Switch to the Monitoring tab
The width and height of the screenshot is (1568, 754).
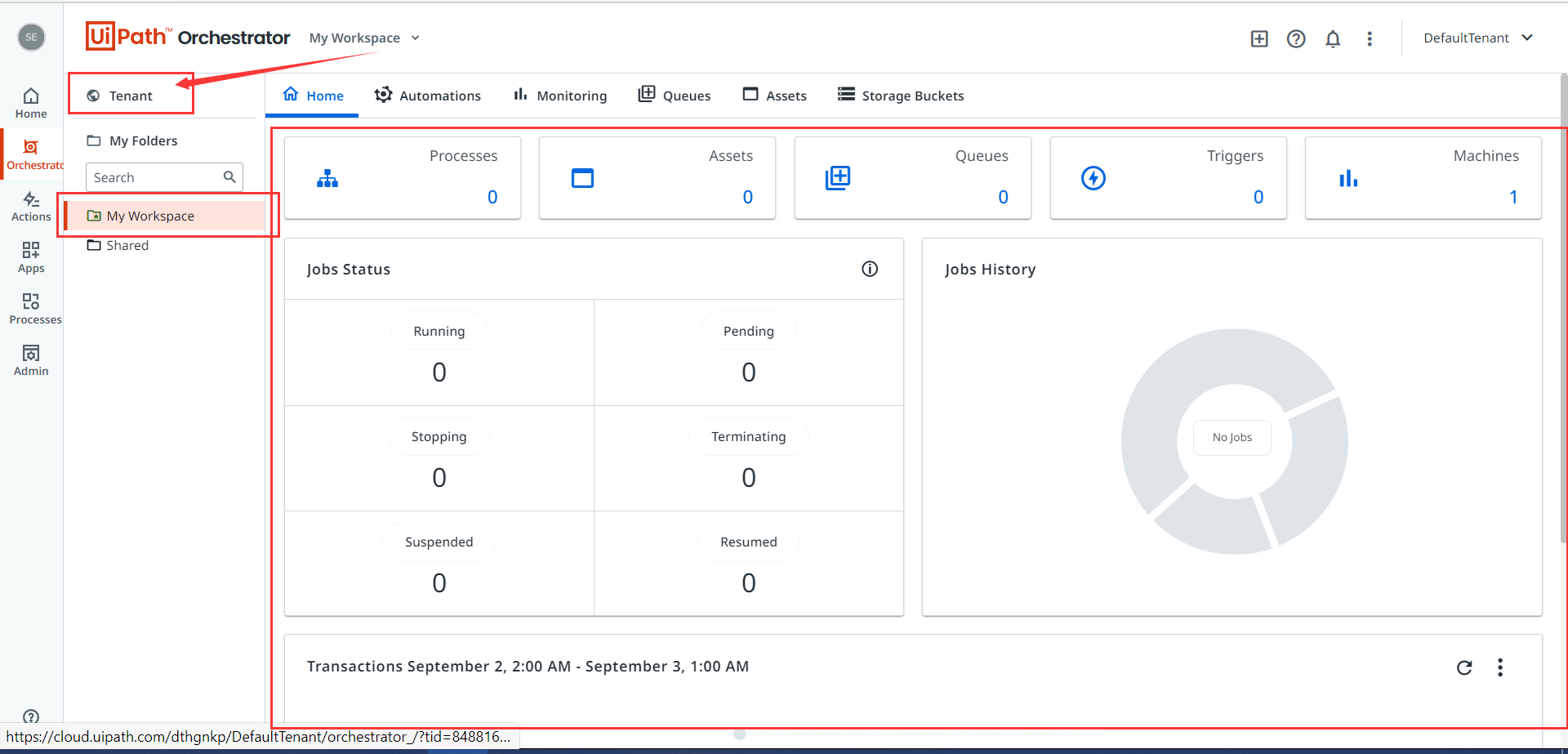coord(560,96)
